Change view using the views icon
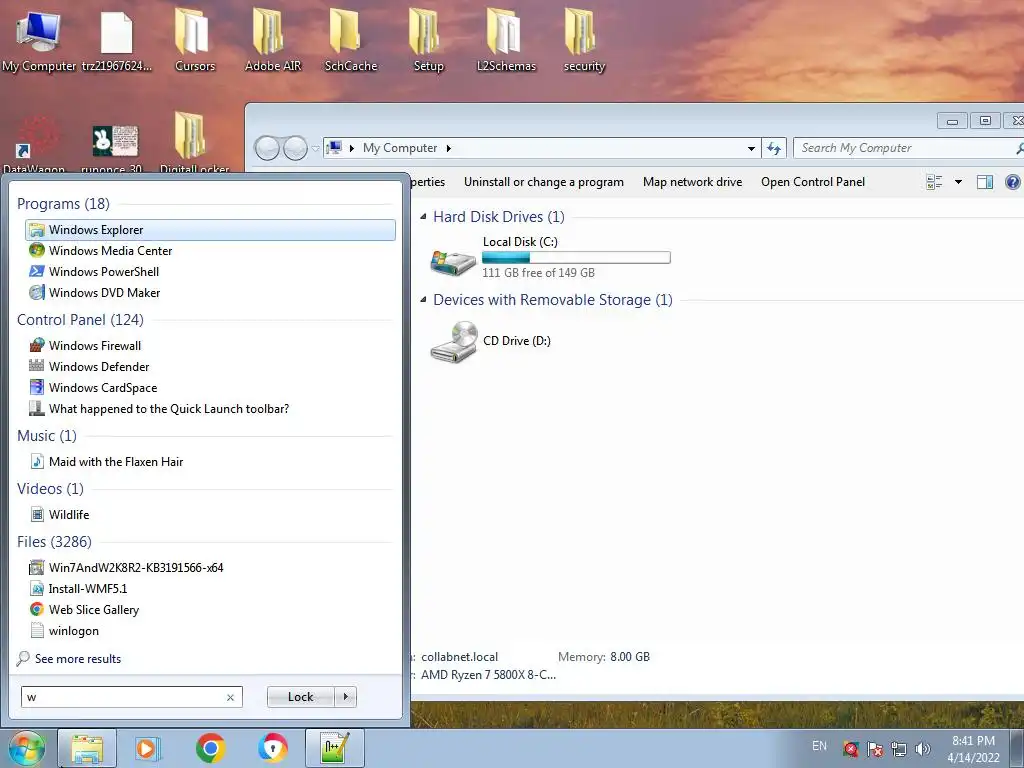 point(935,182)
